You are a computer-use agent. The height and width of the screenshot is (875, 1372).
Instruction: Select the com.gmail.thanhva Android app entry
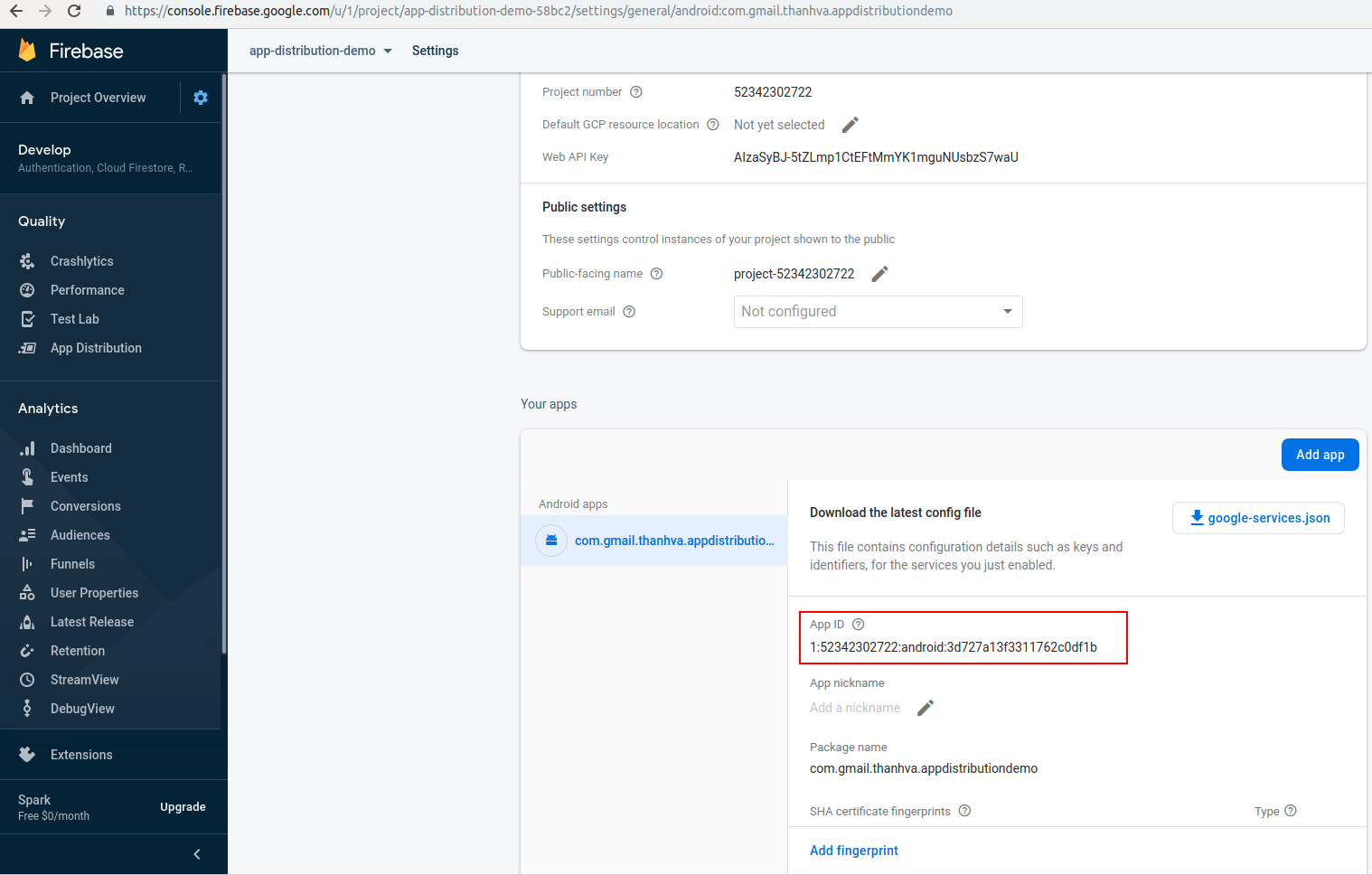(673, 541)
